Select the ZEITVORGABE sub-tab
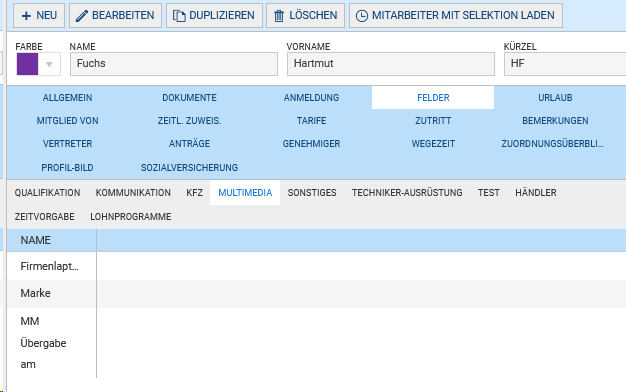 [45, 217]
